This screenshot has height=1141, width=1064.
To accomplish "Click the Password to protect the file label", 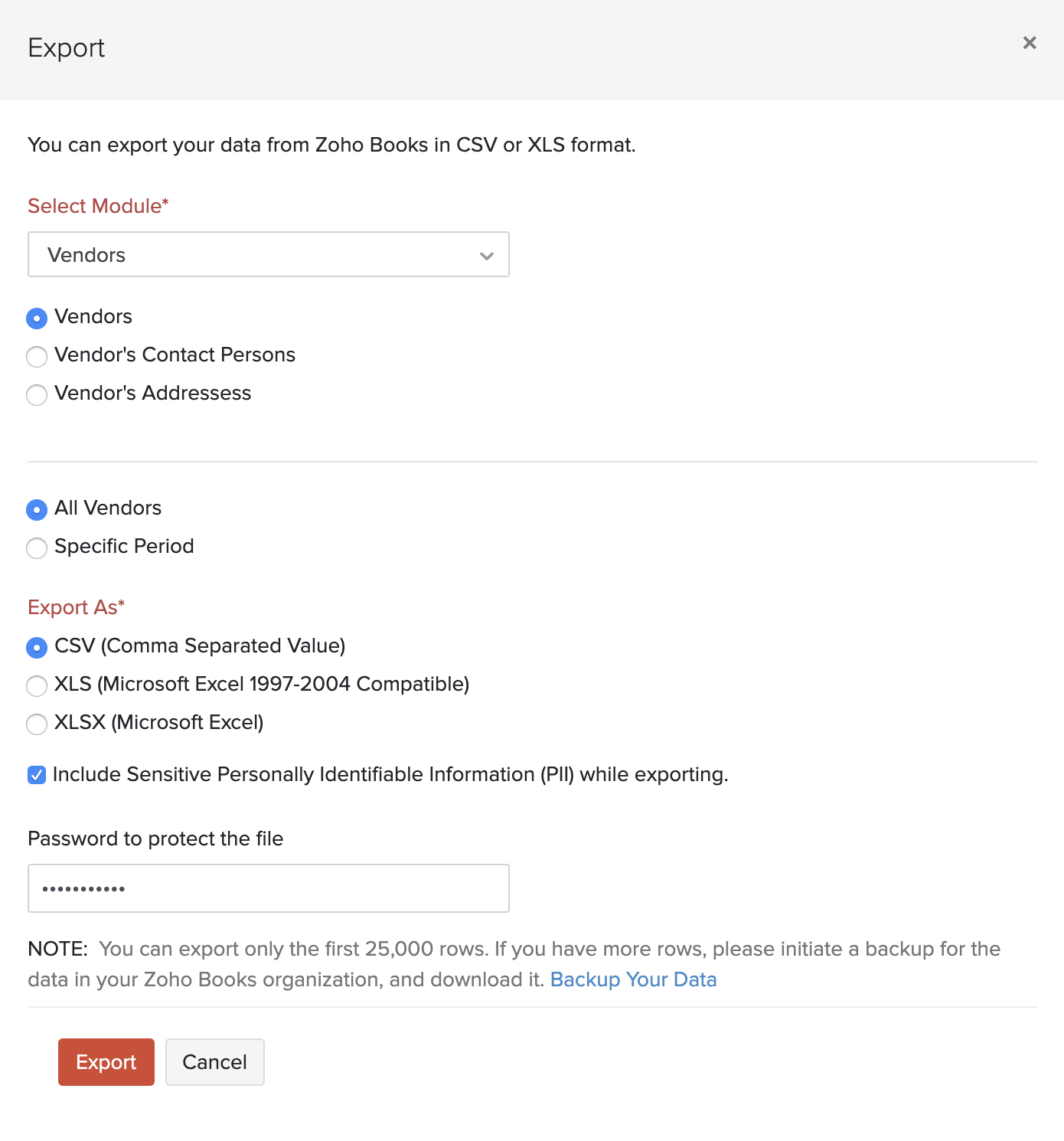I will click(155, 839).
